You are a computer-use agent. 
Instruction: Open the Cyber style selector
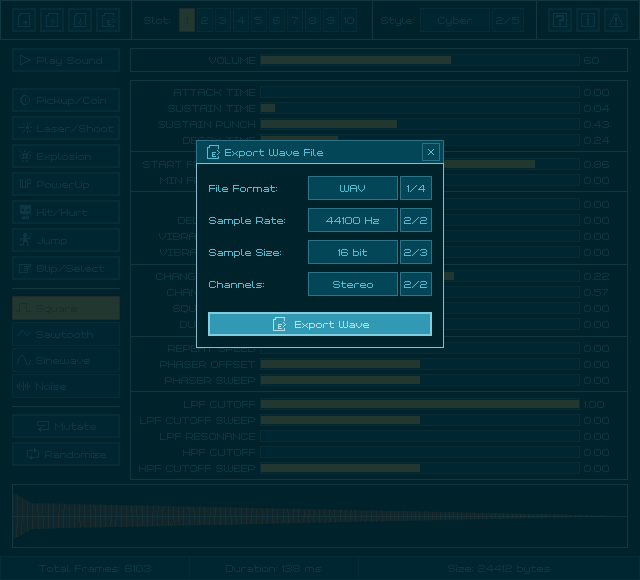tap(455, 20)
